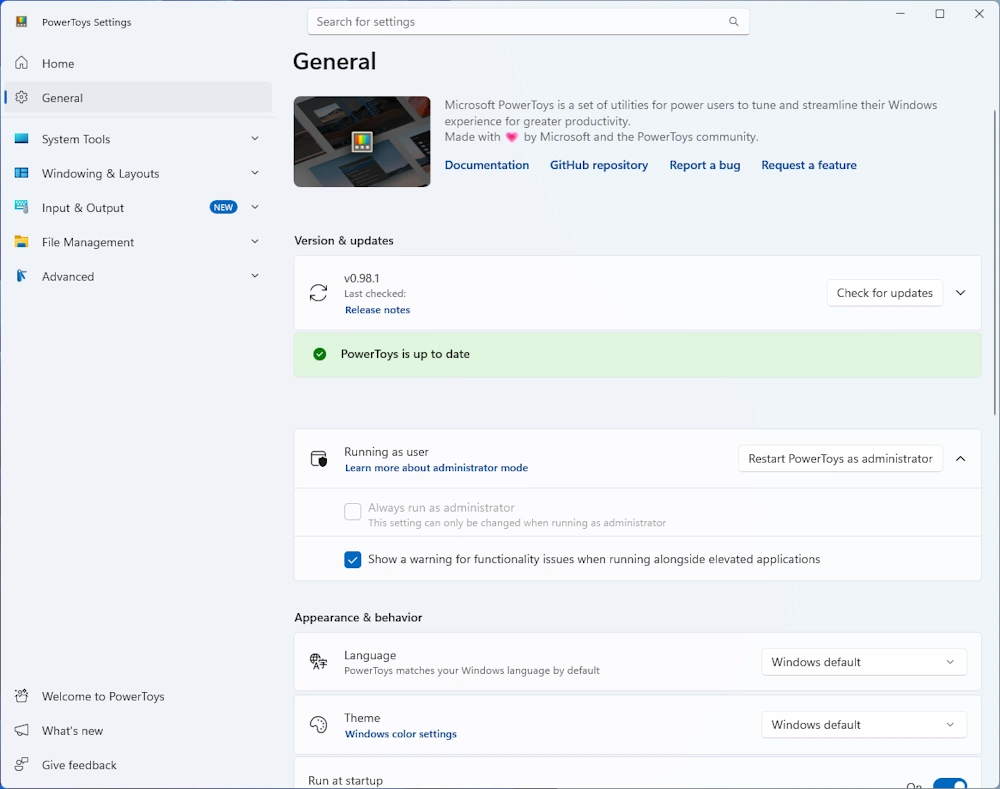Click the Home icon in sidebar
The height and width of the screenshot is (789, 1000).
pos(22,64)
